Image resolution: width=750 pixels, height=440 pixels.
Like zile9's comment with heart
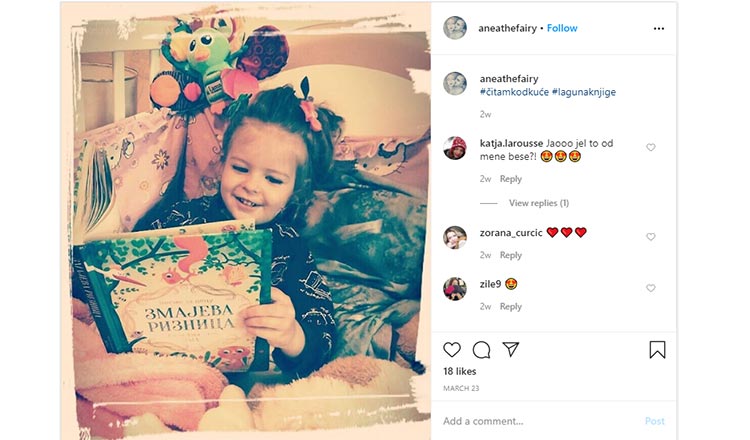click(651, 288)
